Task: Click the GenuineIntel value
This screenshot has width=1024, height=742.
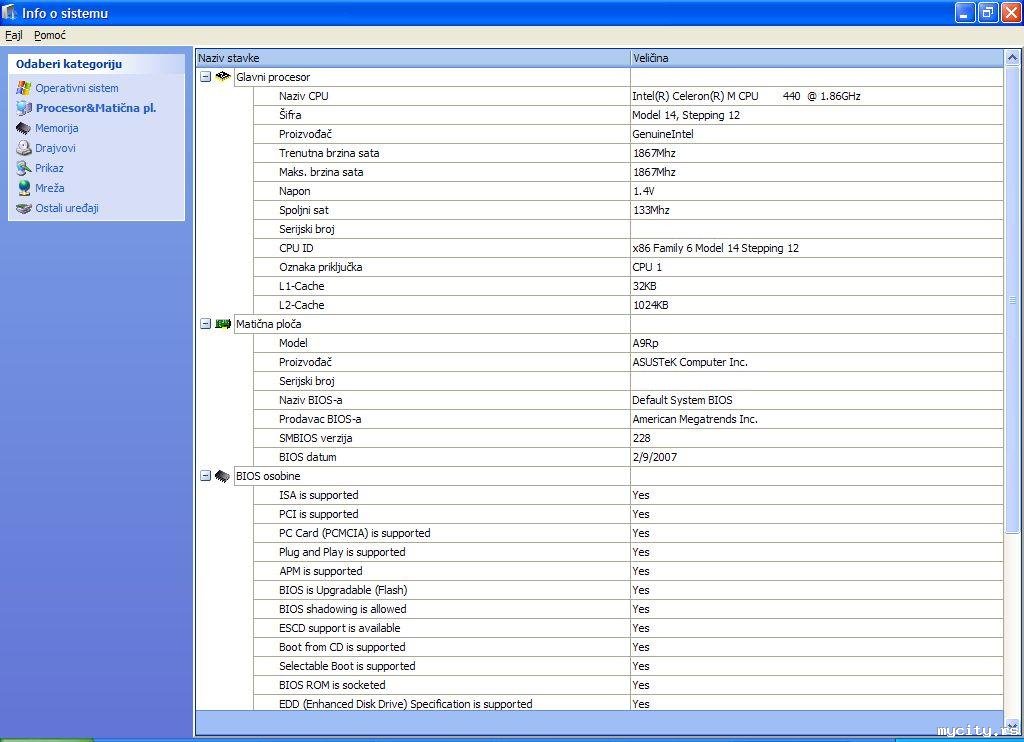Action: [x=663, y=134]
